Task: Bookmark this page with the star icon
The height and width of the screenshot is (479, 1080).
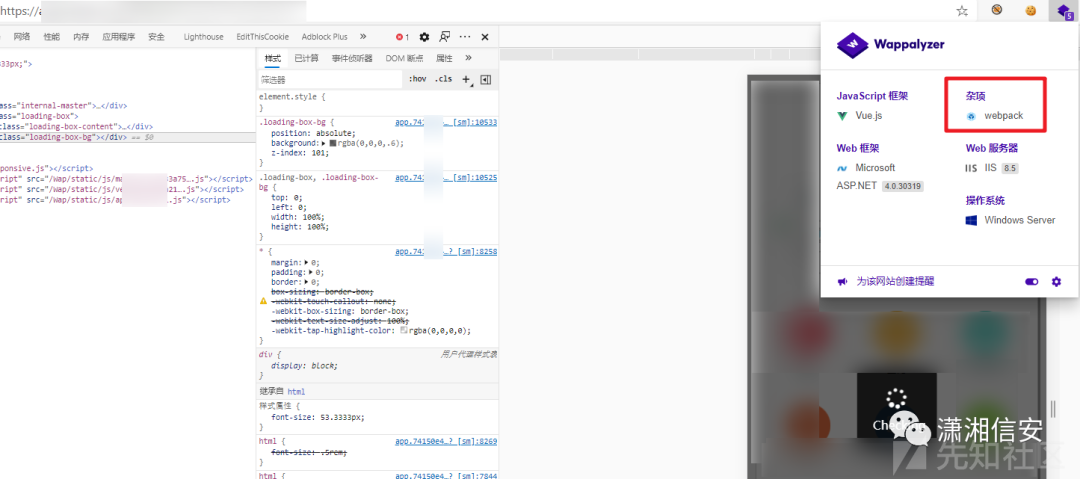Action: pos(962,10)
